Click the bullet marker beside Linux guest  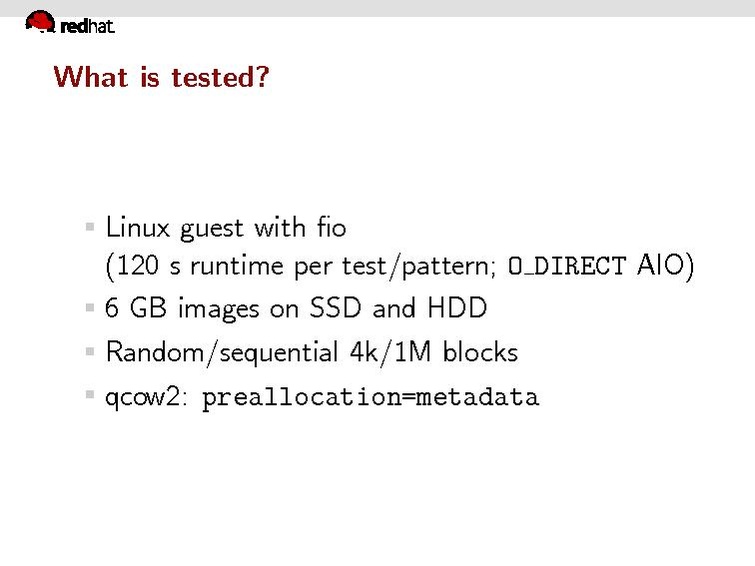click(91, 227)
